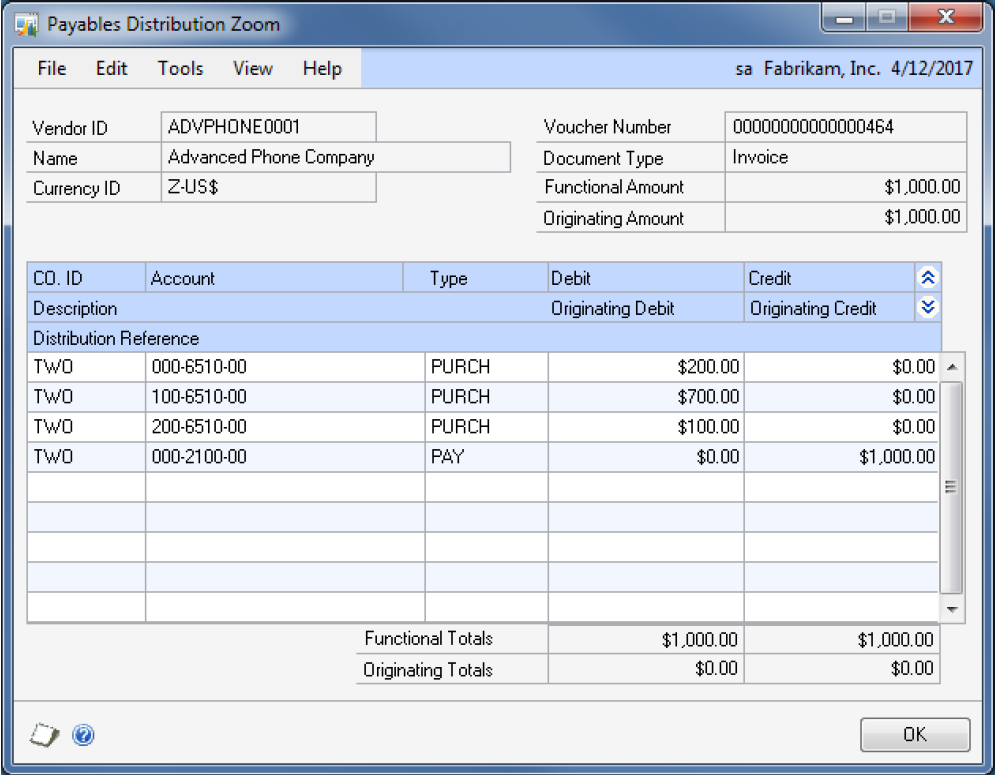Screen dimensions: 997x775
Task: Click the grid scrollbar down arrow
Action: (x=951, y=608)
